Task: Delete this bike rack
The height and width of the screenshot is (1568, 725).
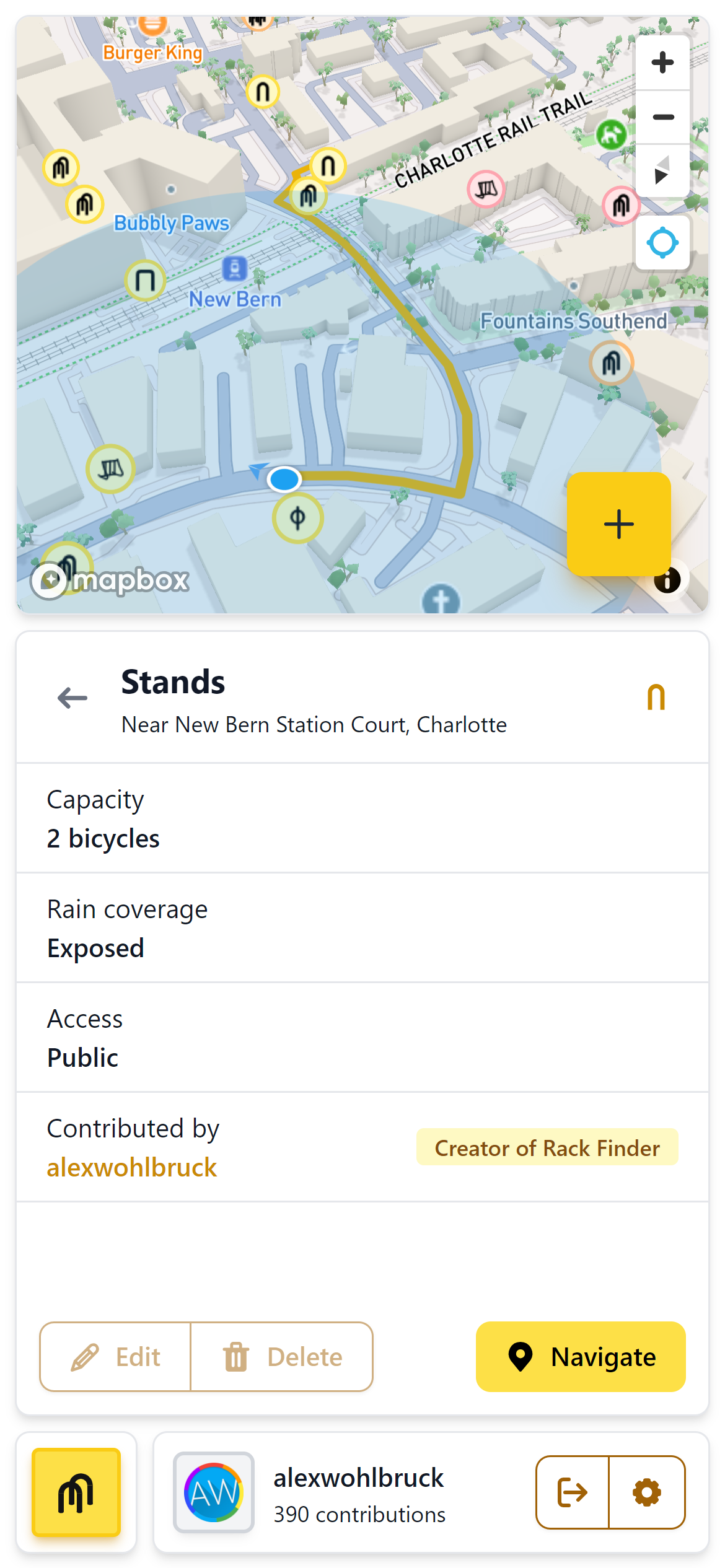Action: pos(283,1357)
